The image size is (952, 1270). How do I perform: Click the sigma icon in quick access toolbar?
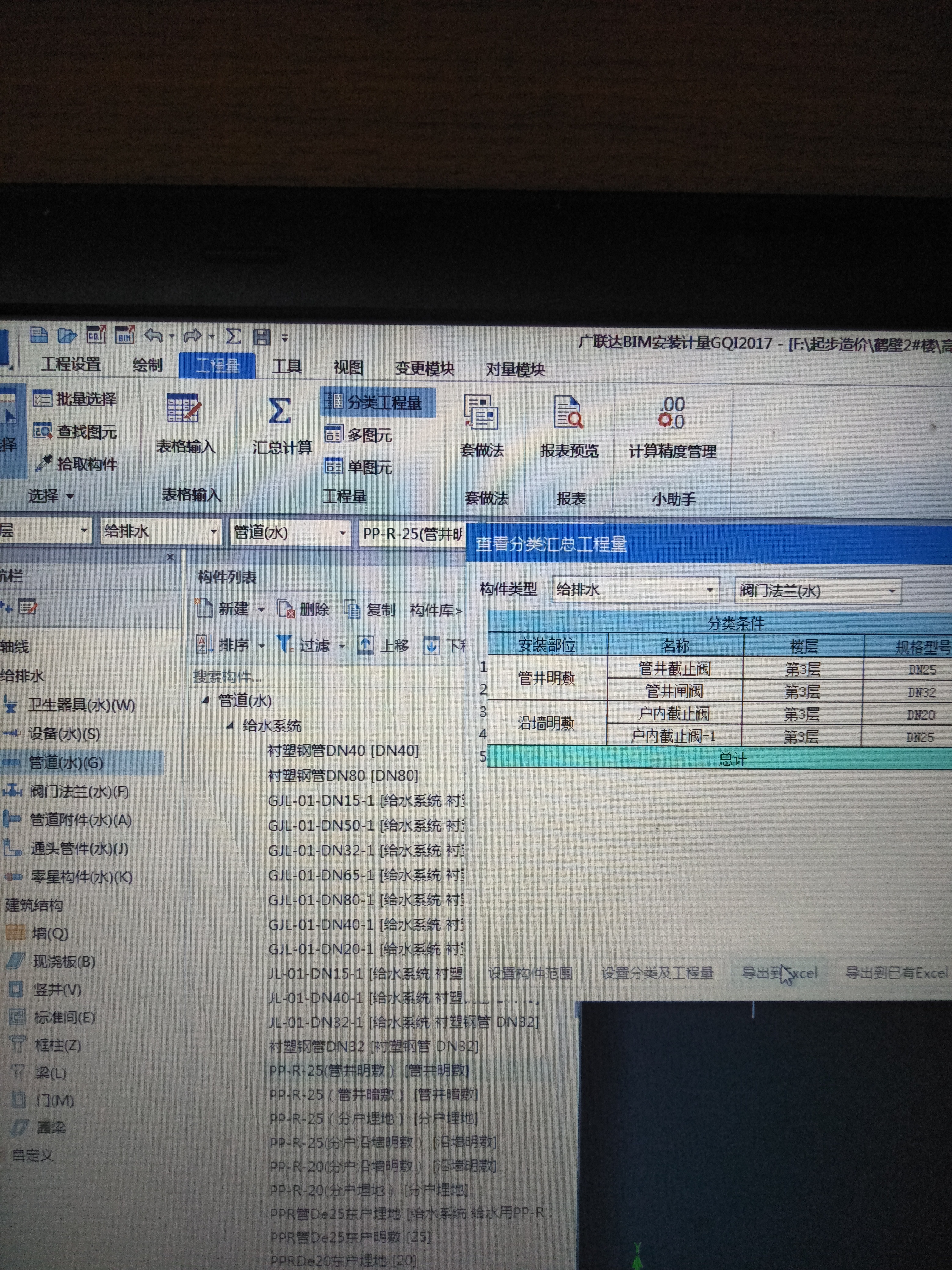click(233, 336)
